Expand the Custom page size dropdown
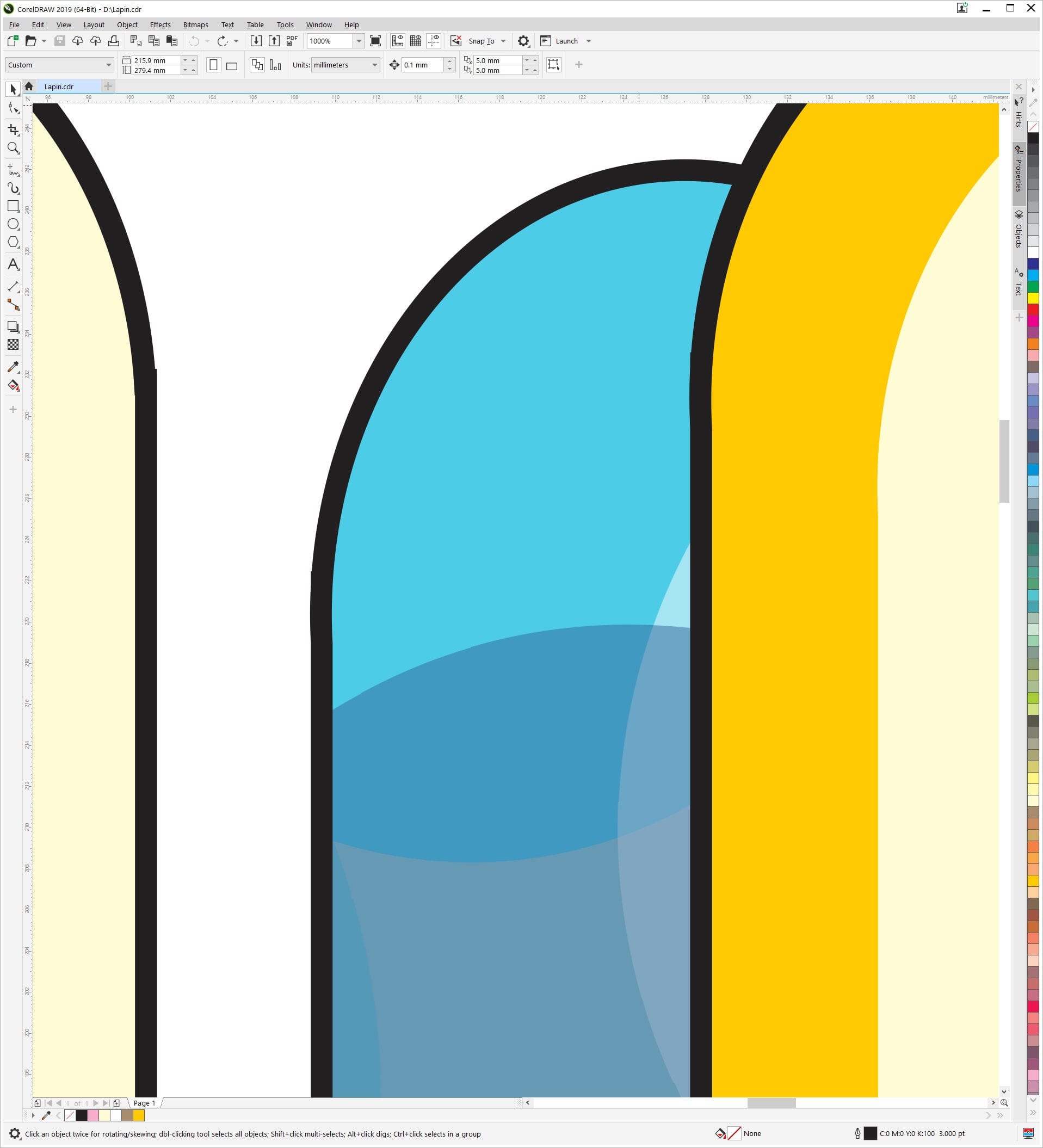This screenshot has height=1148, width=1043. point(59,65)
